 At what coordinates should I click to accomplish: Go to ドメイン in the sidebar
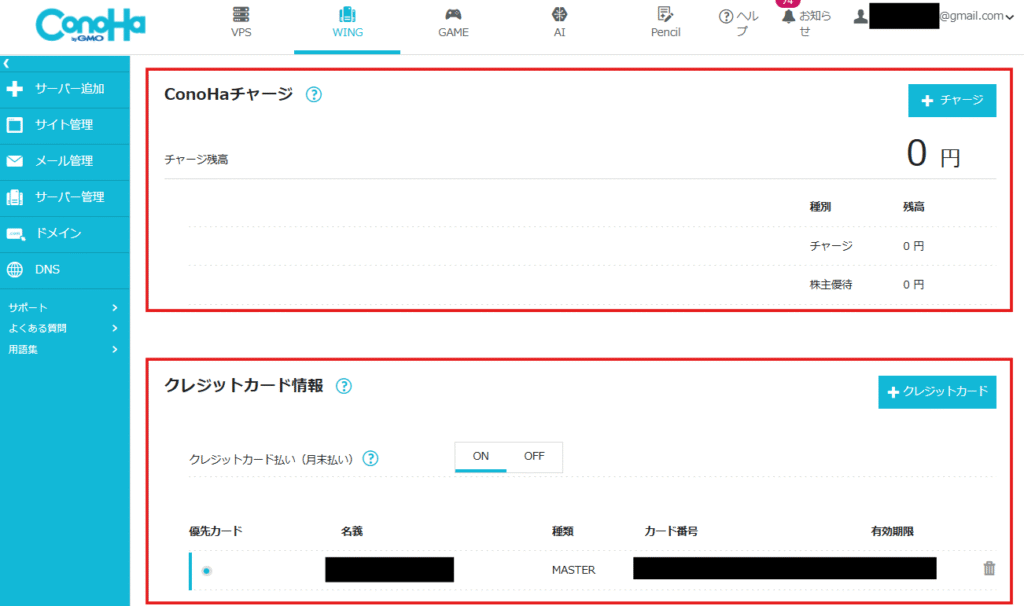point(65,234)
